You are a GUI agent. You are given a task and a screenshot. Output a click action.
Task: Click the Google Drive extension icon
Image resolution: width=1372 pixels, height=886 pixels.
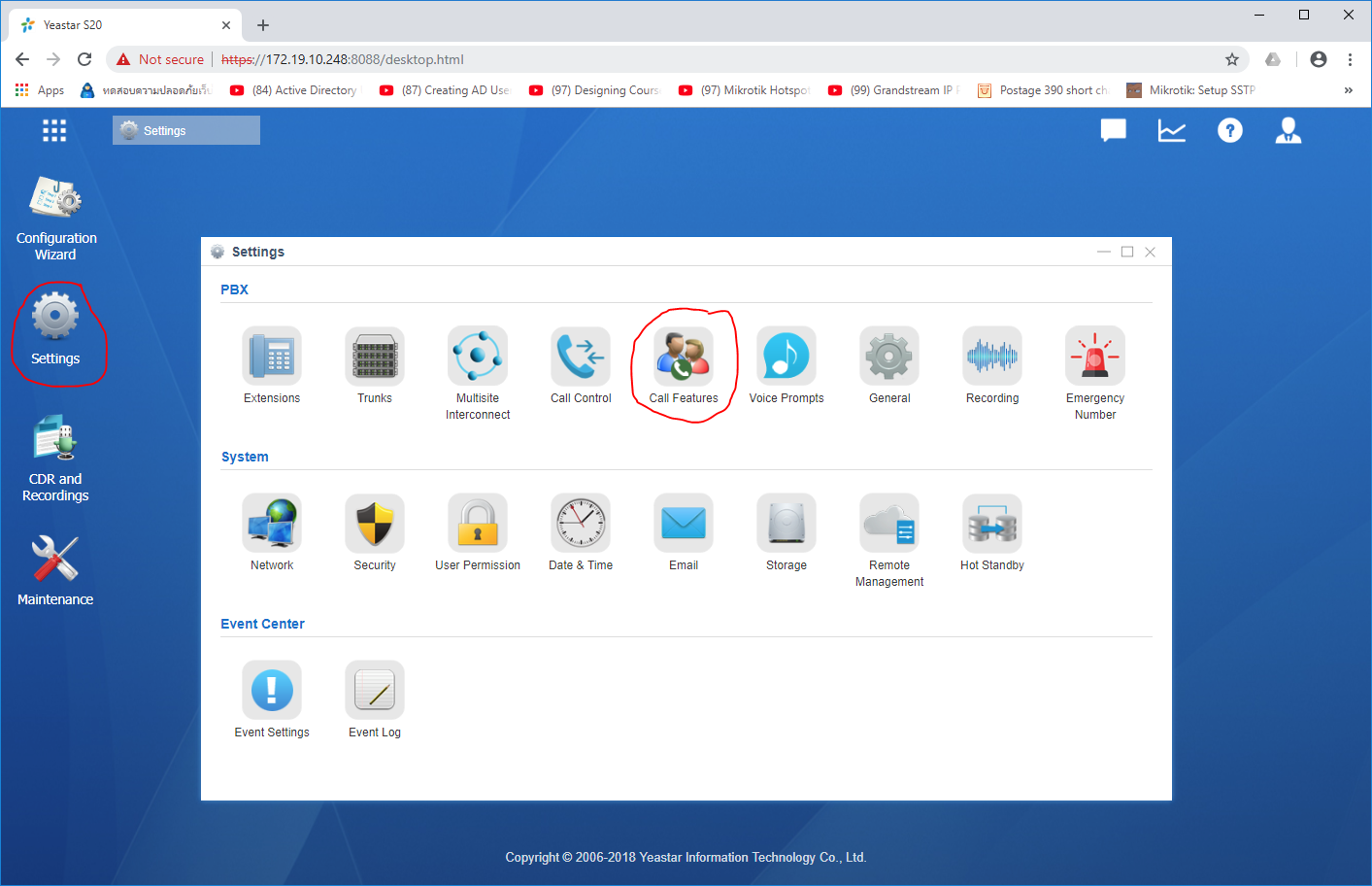pos(1273,59)
